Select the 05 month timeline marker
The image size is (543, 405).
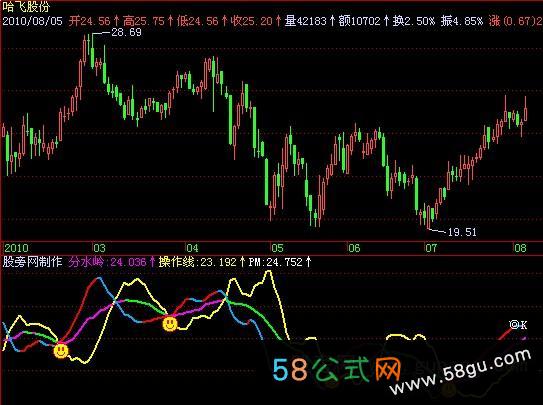277,248
